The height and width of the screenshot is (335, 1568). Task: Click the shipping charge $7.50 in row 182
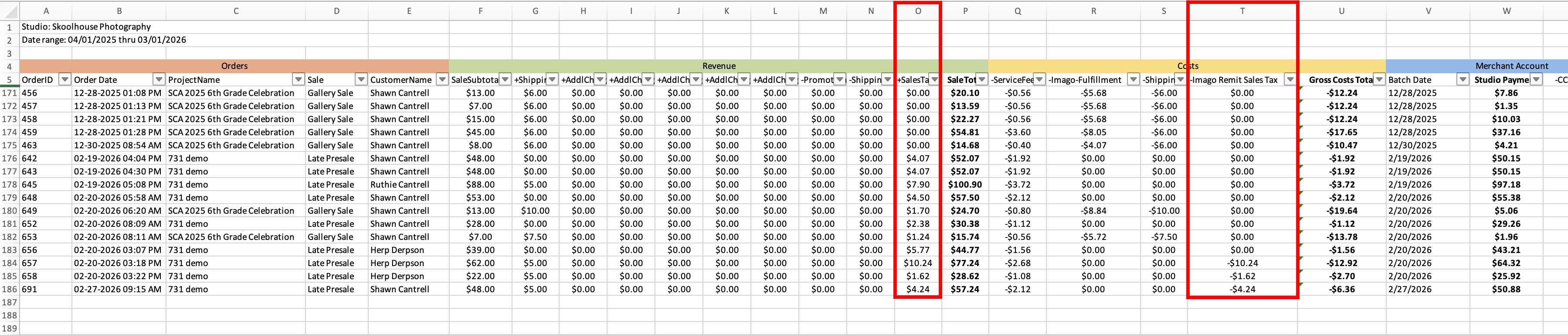point(535,237)
